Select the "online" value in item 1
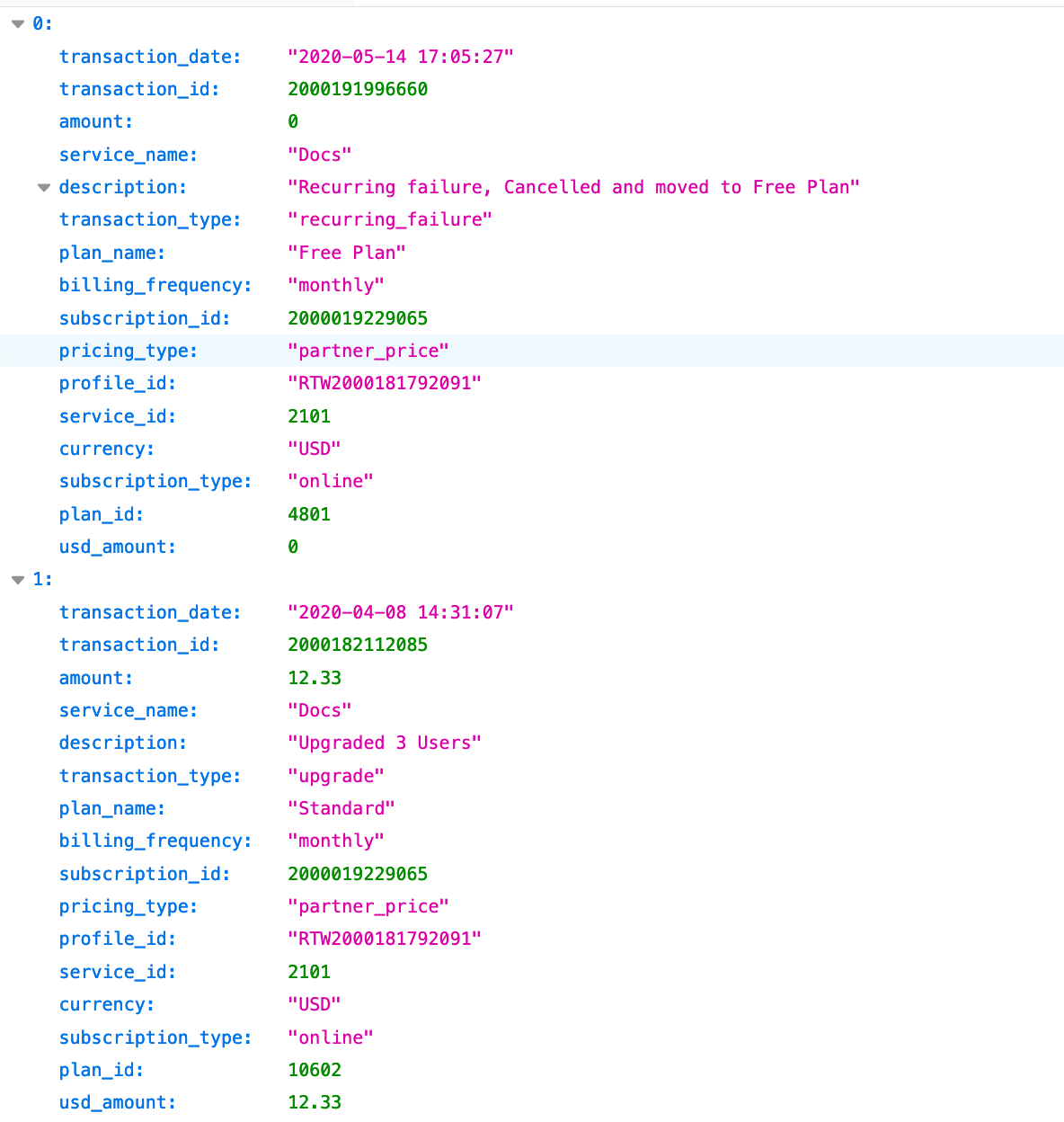The width and height of the screenshot is (1064, 1122). click(x=331, y=1037)
